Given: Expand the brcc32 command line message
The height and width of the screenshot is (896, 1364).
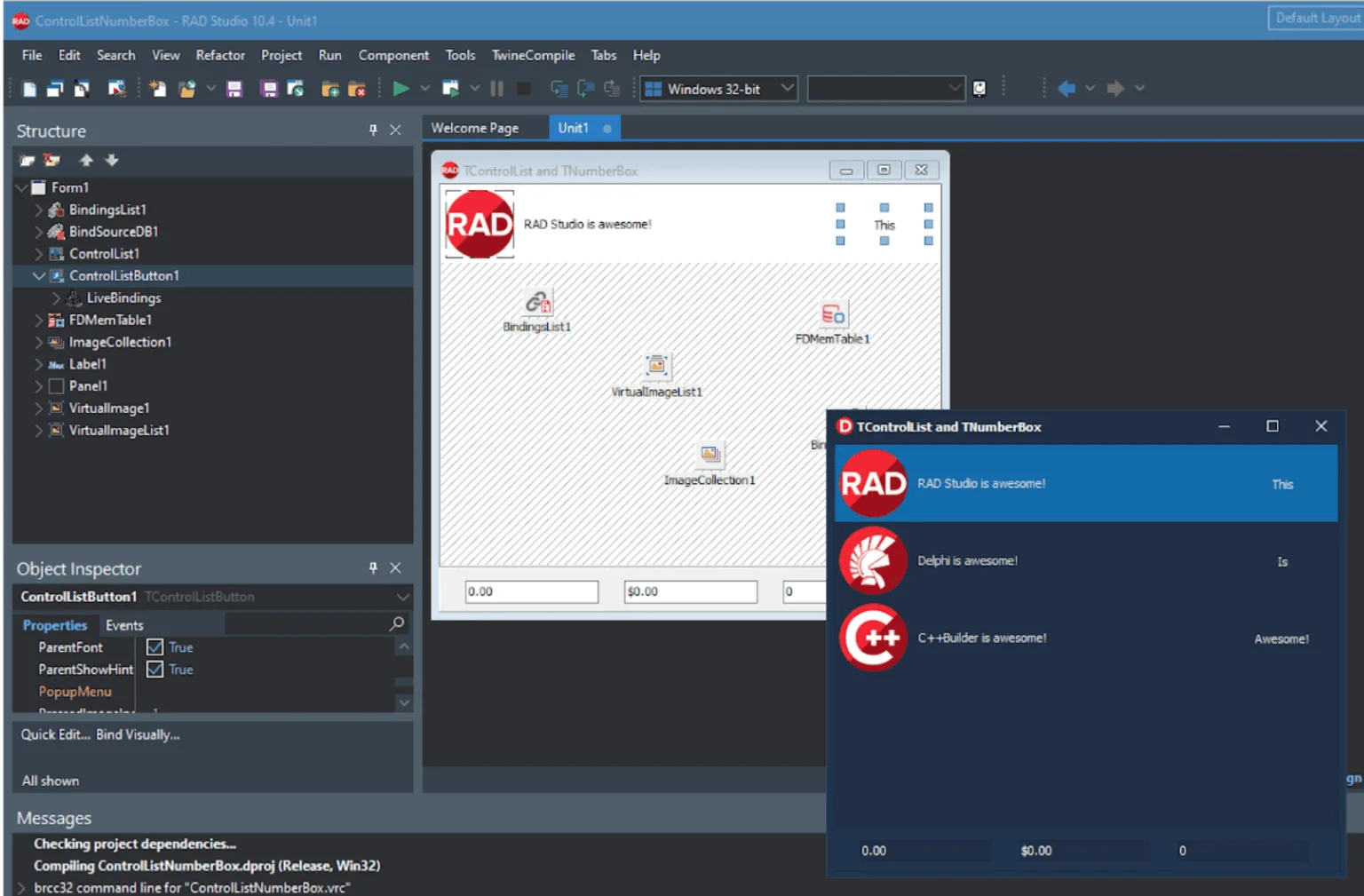Looking at the screenshot, I should (21, 887).
